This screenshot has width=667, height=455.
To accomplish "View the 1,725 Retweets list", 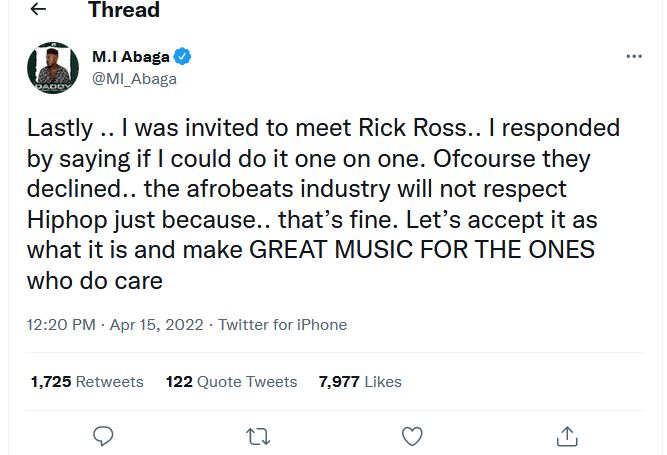I will [87, 381].
